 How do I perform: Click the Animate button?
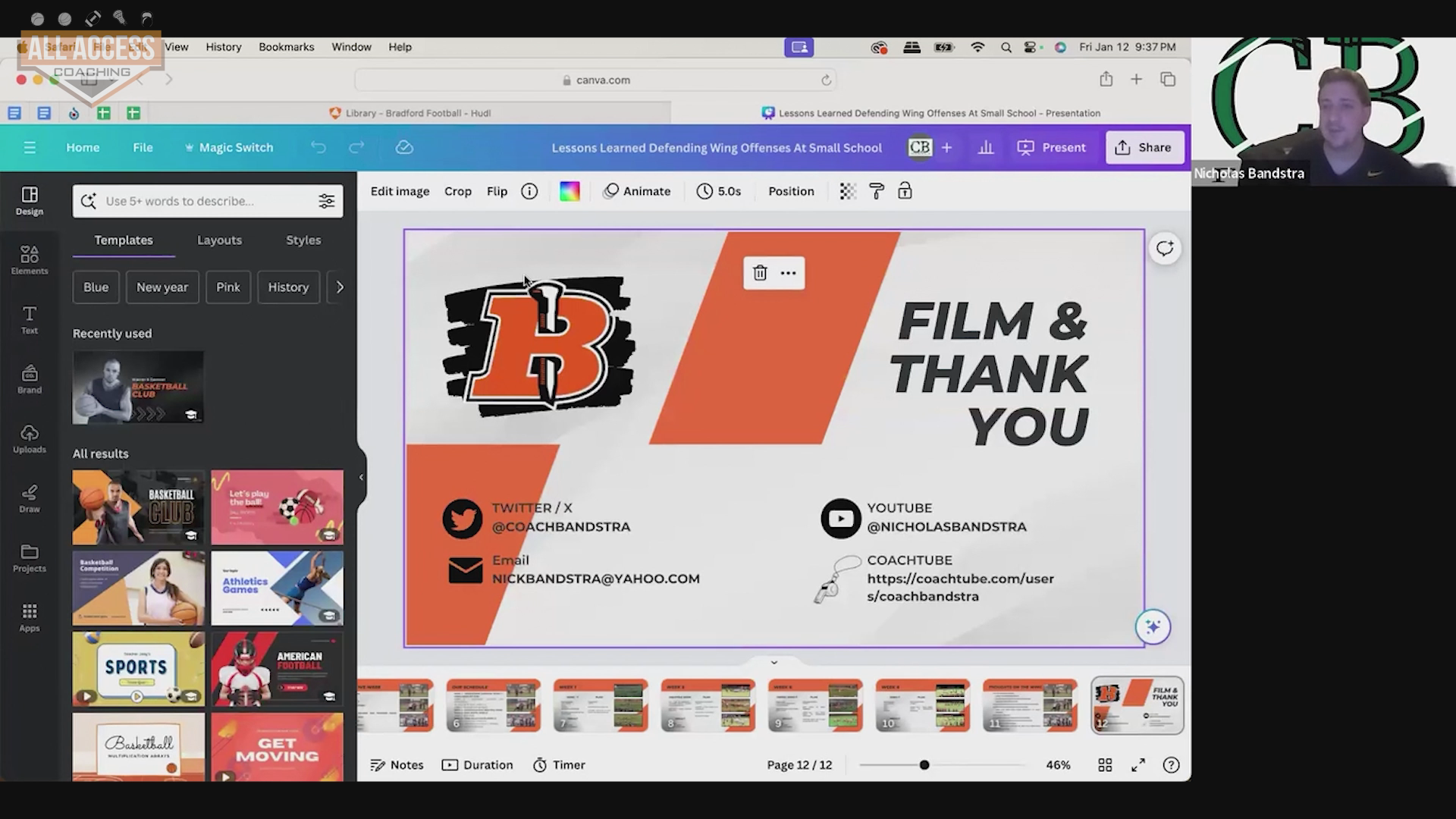click(637, 191)
